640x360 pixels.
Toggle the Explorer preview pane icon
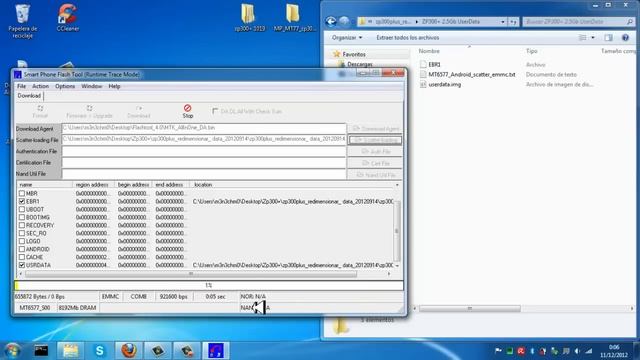point(608,38)
